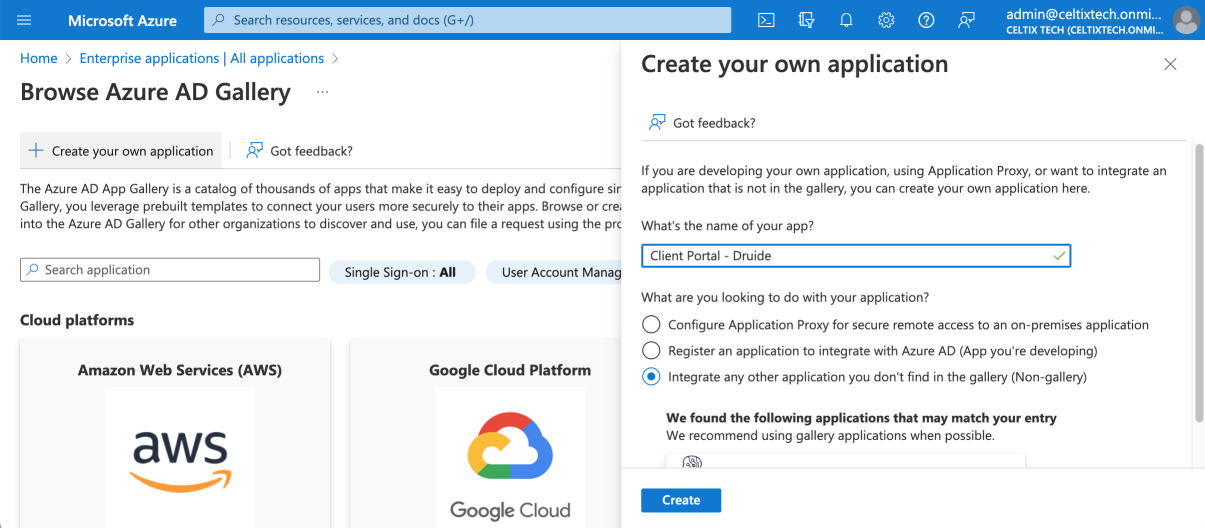
Task: Click the Search application input
Action: (x=170, y=270)
